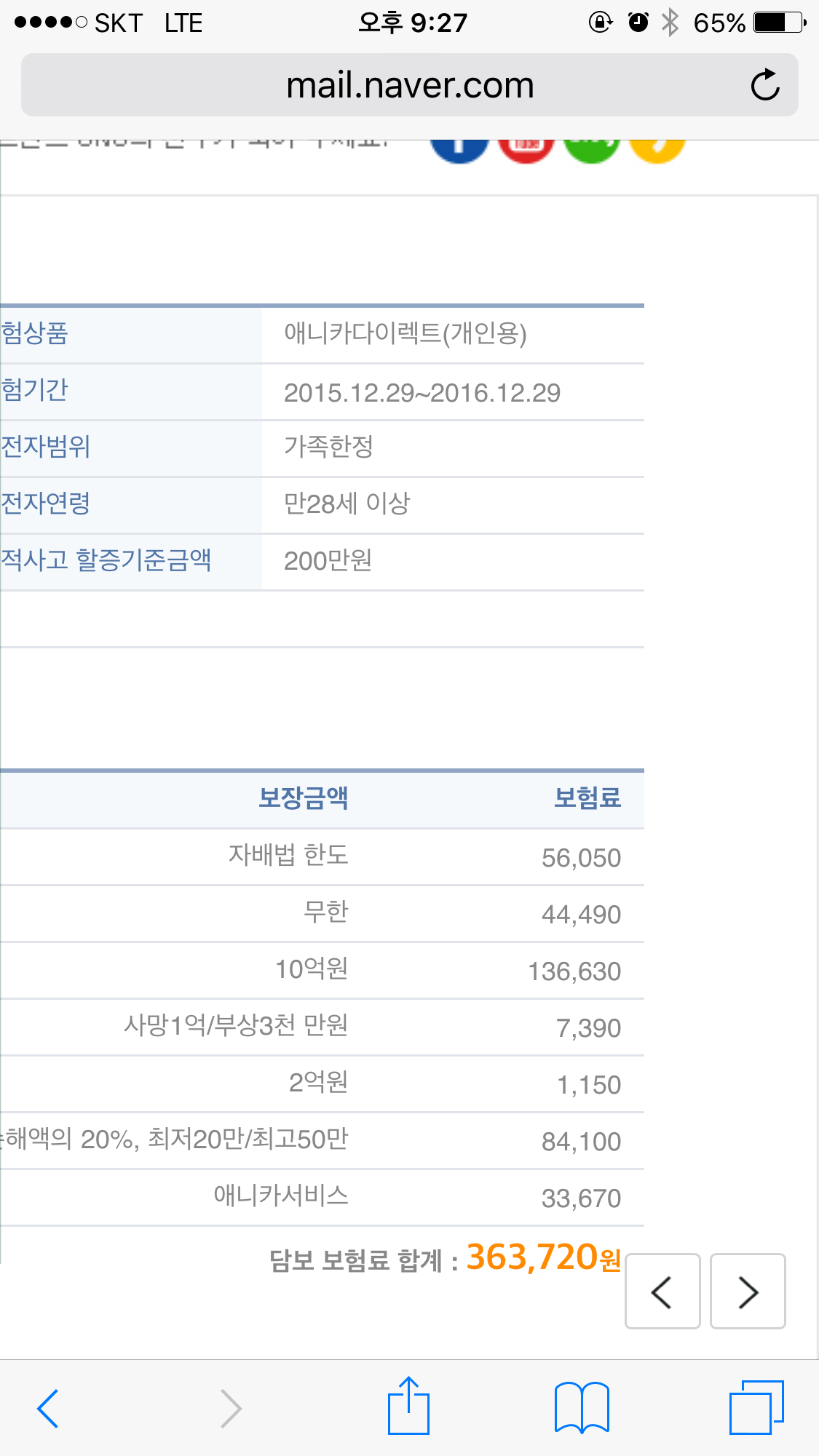This screenshot has width=819, height=1456.
Task: Open the Safari bookmarks book icon
Action: 582,1407
